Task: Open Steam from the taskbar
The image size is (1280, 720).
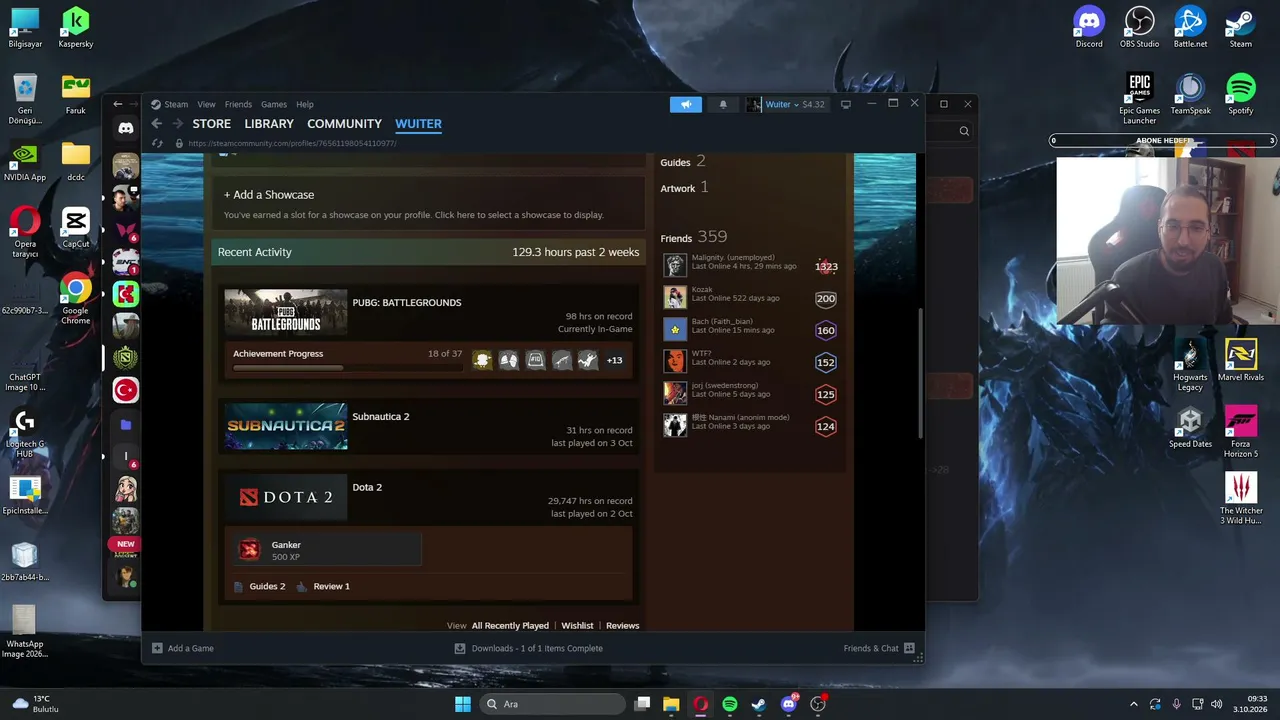Action: (x=759, y=704)
